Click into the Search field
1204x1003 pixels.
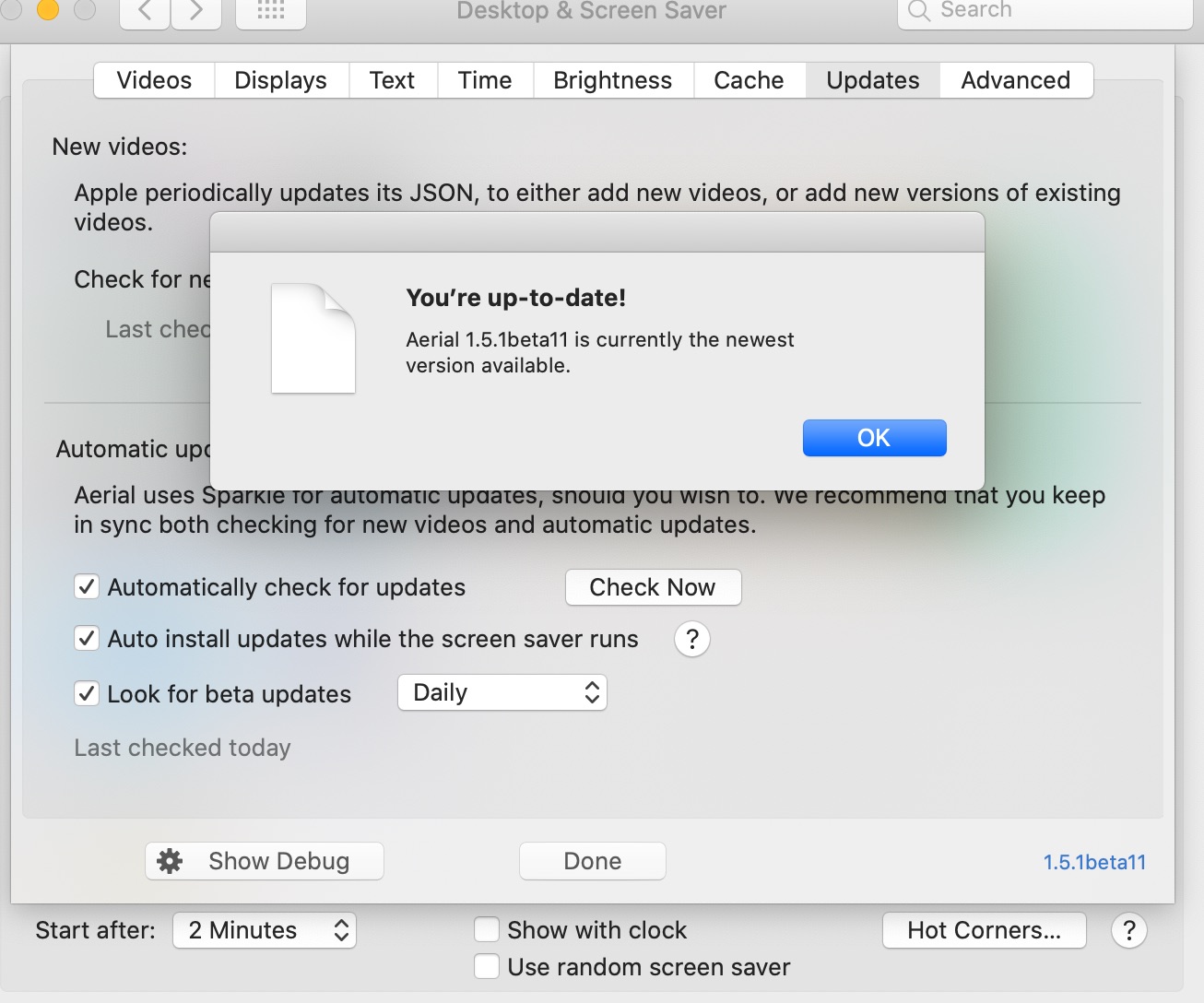coord(1045,11)
